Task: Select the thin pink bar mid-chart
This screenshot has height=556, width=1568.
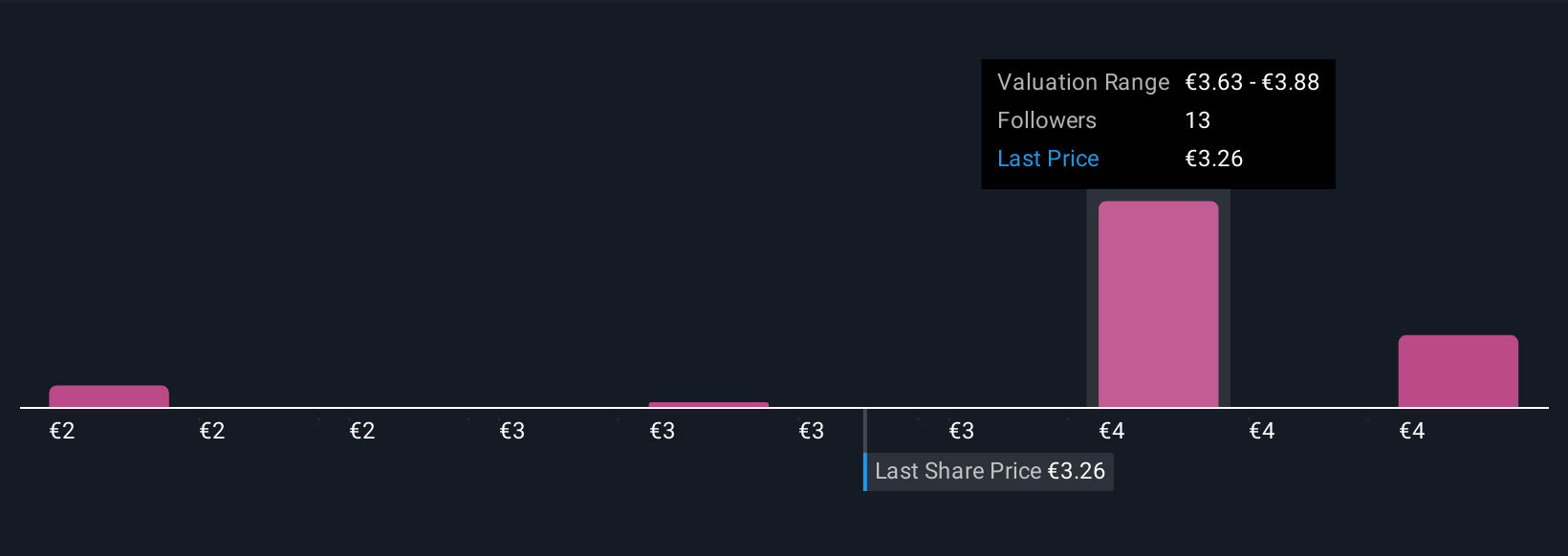Action: click(708, 404)
